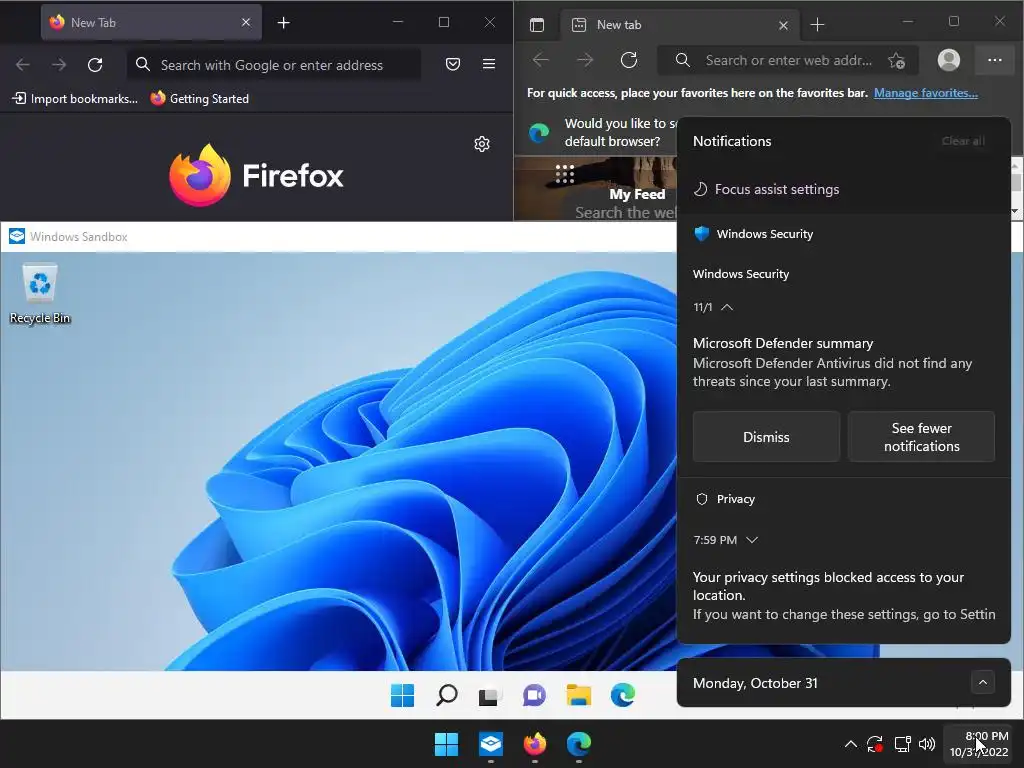Add a new tab in Edge
1024x768 pixels.
click(817, 25)
